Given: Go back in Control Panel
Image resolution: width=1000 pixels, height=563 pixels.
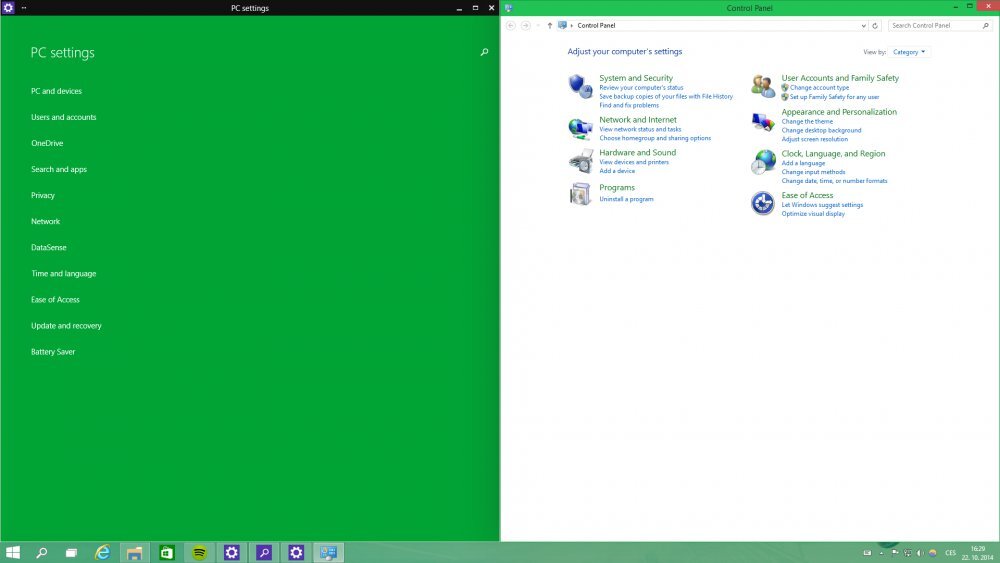Looking at the screenshot, I should click(510, 26).
